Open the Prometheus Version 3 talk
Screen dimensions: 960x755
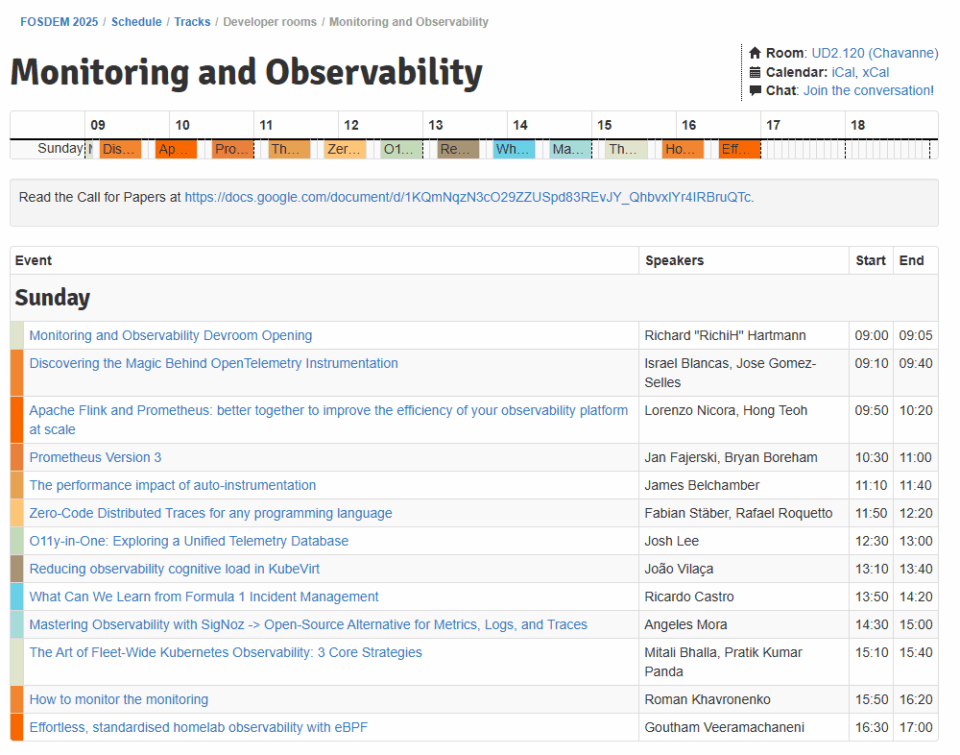[x=95, y=457]
